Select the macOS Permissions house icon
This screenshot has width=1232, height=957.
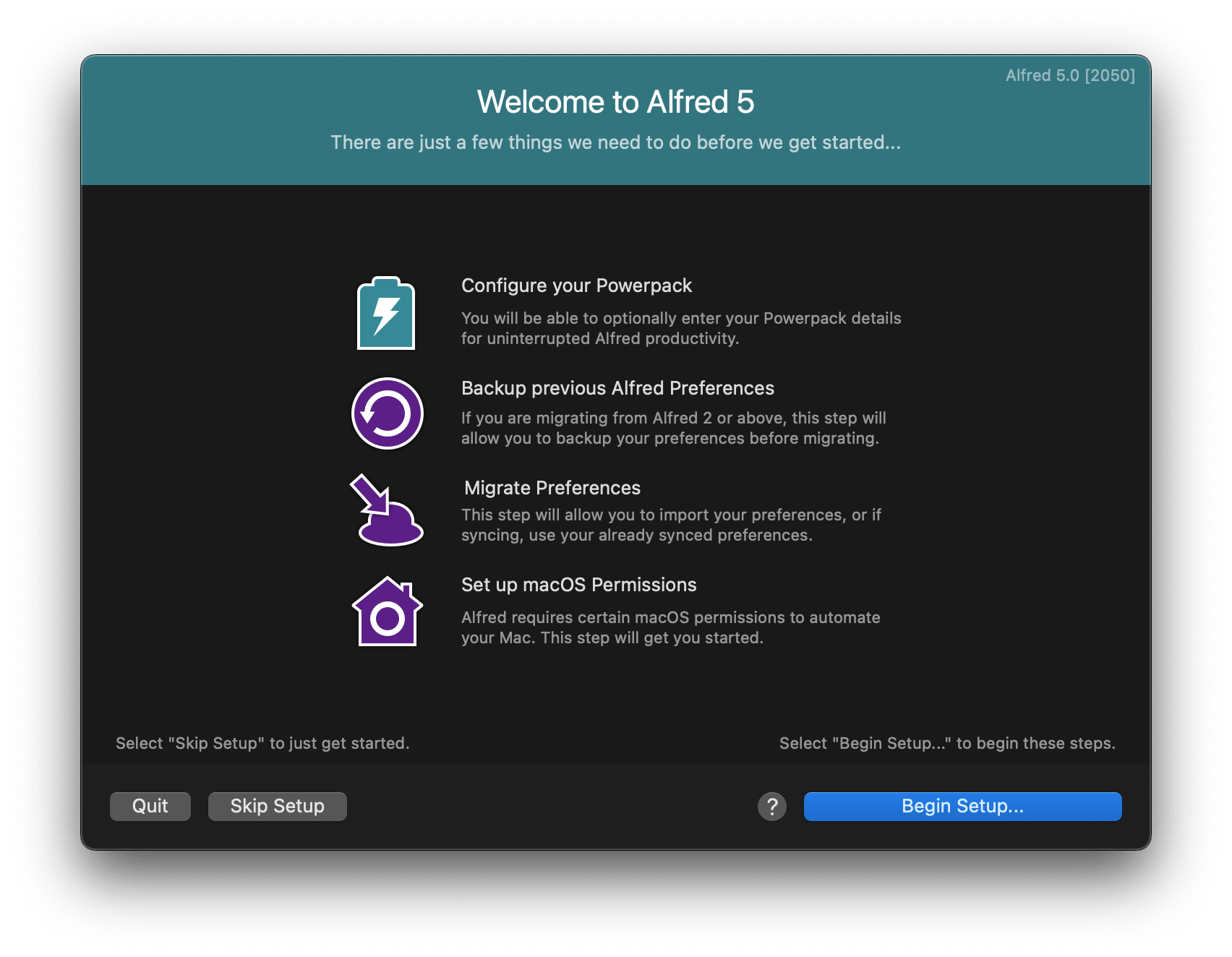(388, 611)
